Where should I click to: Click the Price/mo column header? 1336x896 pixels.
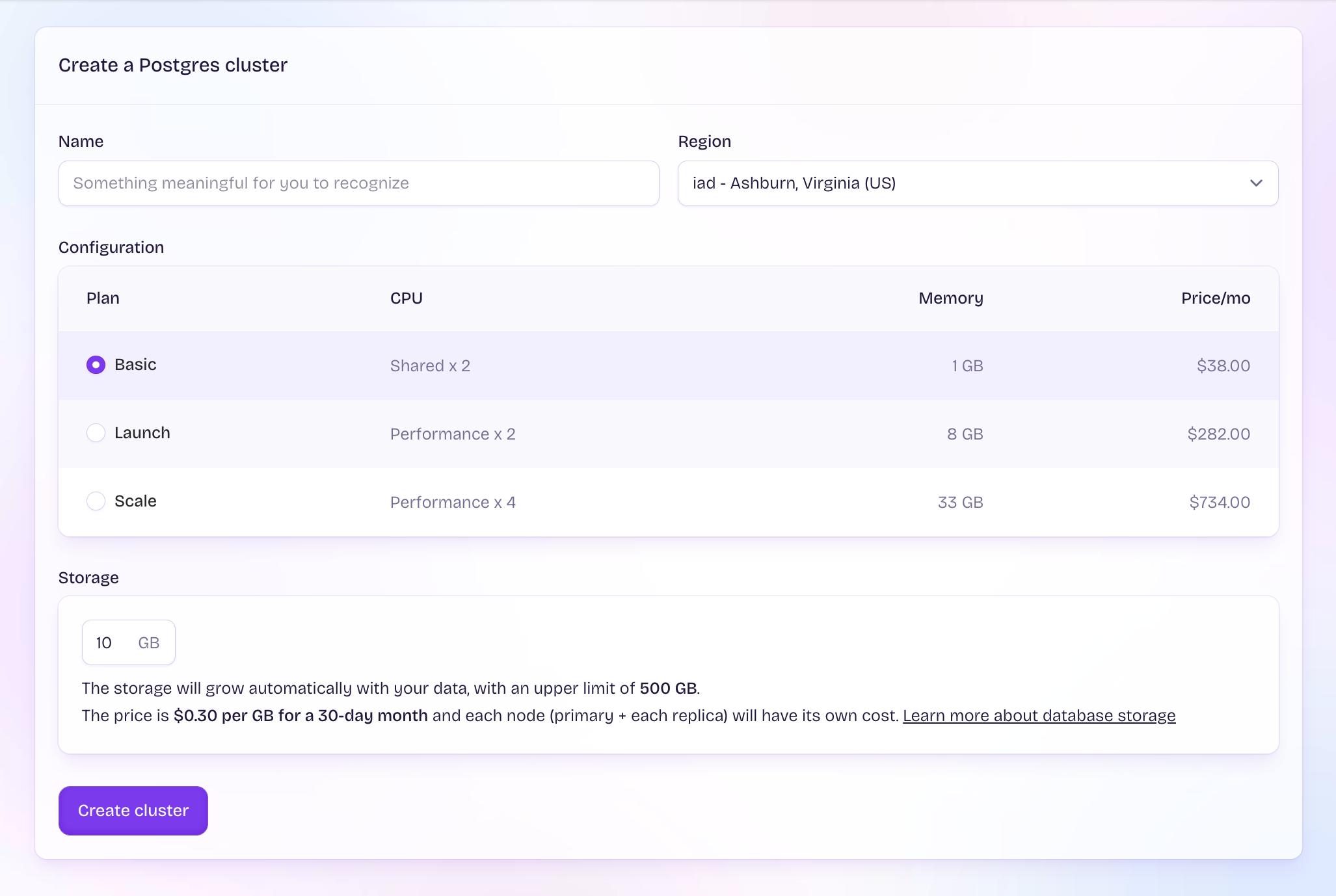pyautogui.click(x=1216, y=298)
